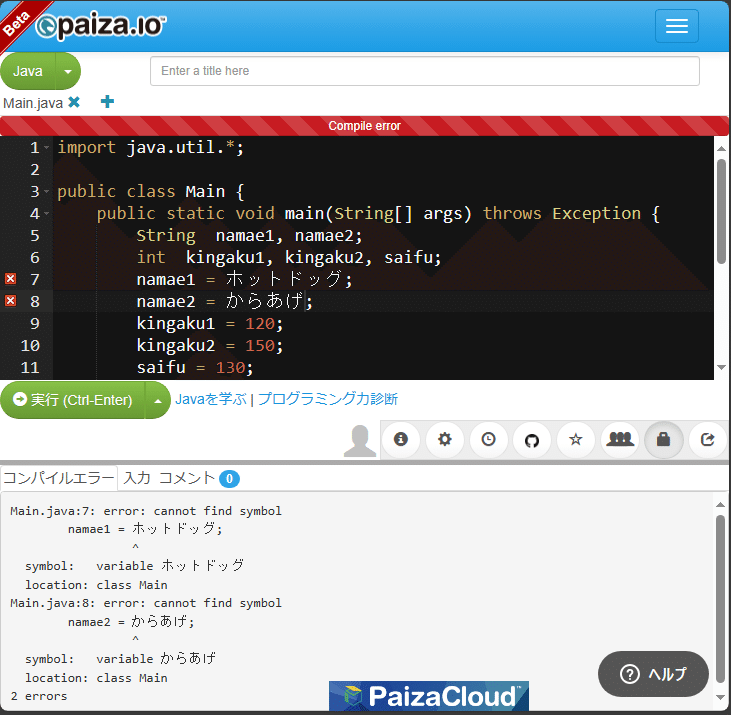
Task: Click the share export icon
Action: [x=707, y=439]
